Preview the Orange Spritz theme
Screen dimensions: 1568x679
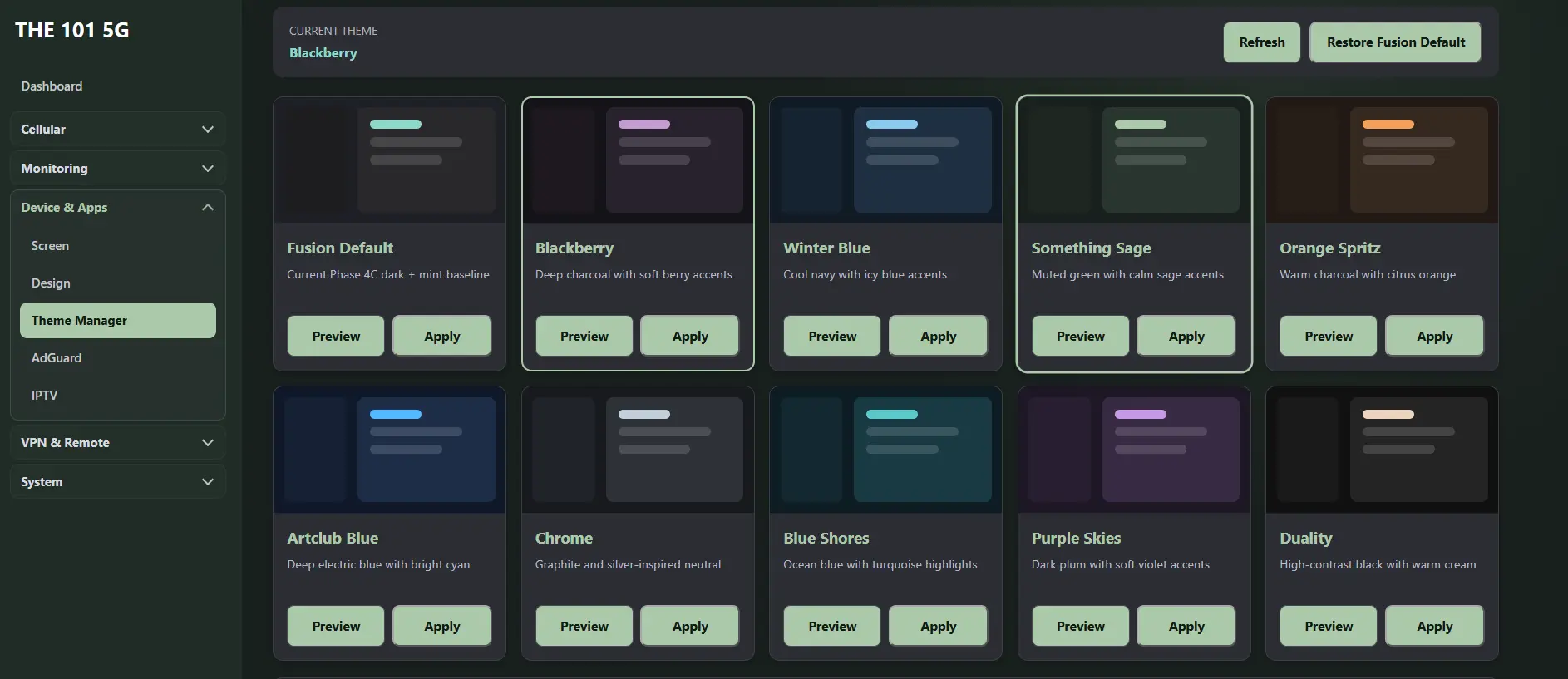(1328, 336)
